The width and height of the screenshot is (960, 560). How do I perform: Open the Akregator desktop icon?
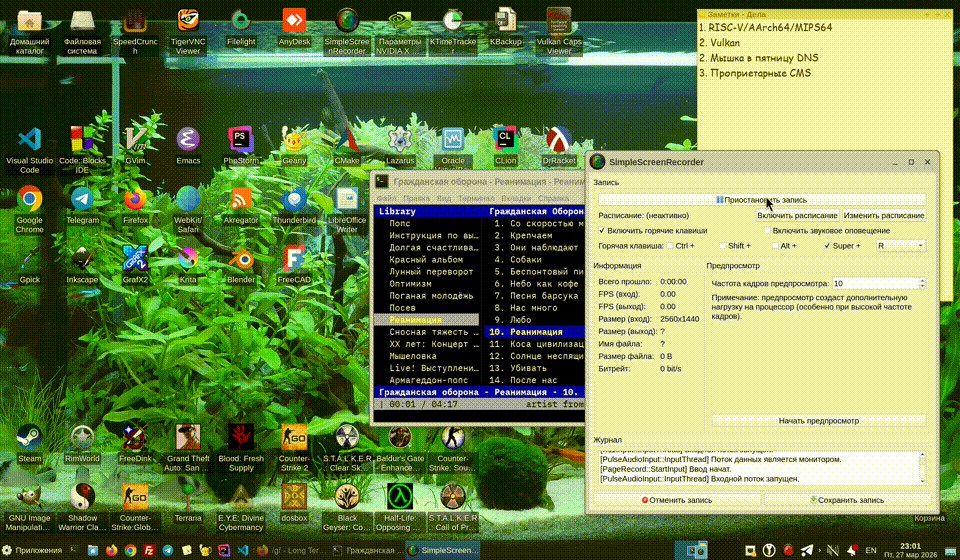tap(241, 206)
